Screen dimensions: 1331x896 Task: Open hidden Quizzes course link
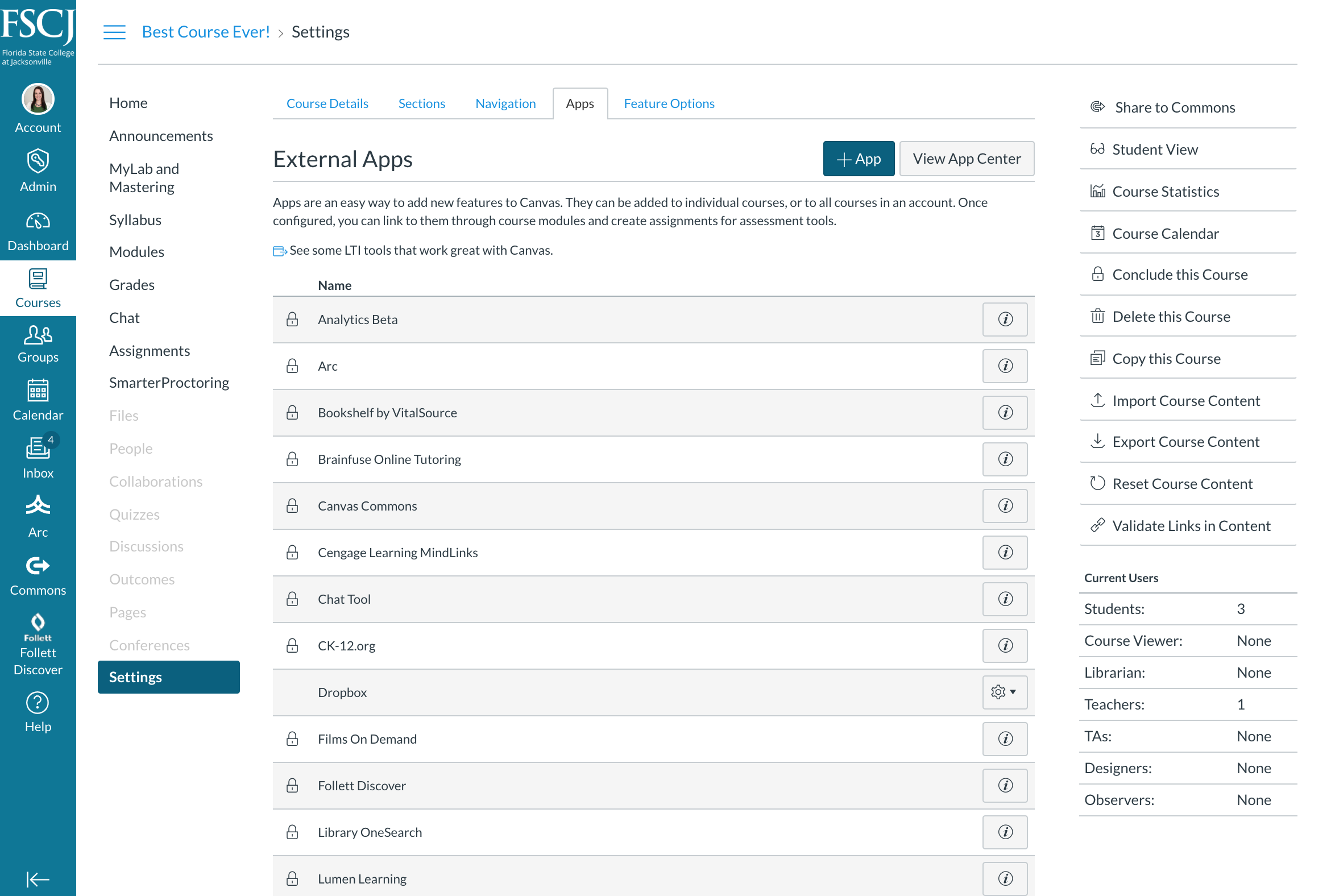(x=134, y=515)
